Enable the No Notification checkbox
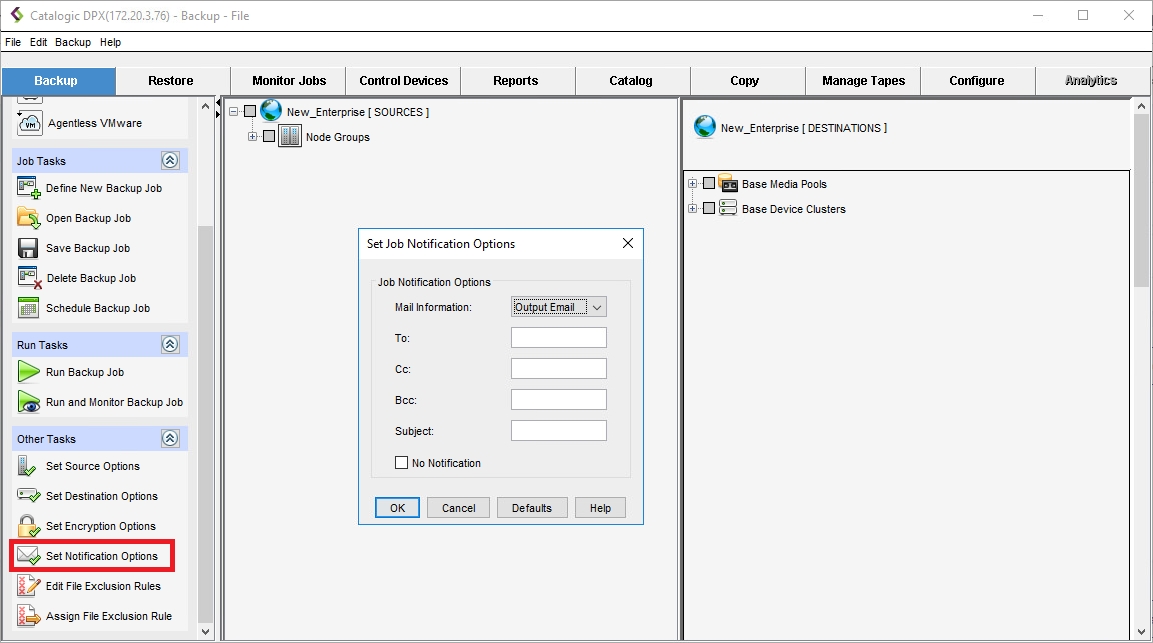1153x643 pixels. (402, 463)
